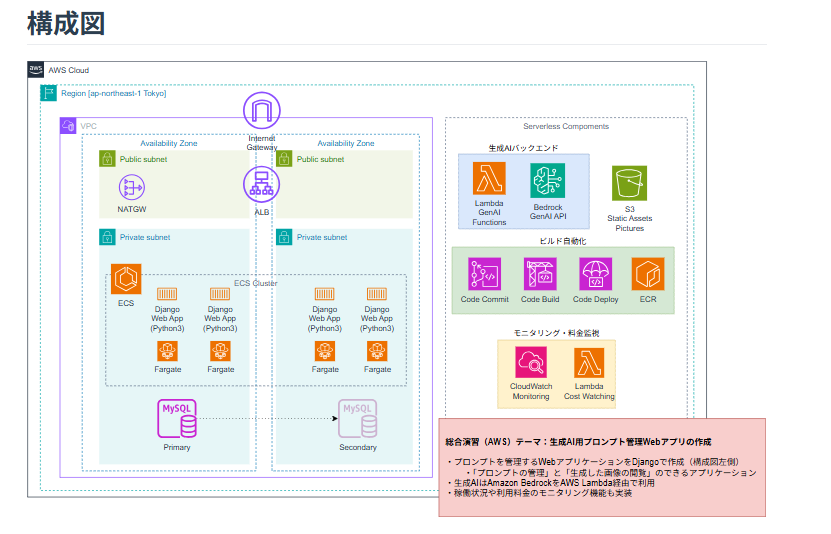Click the Code Build icon
The width and height of the screenshot is (831, 534).
pyautogui.click(x=540, y=274)
